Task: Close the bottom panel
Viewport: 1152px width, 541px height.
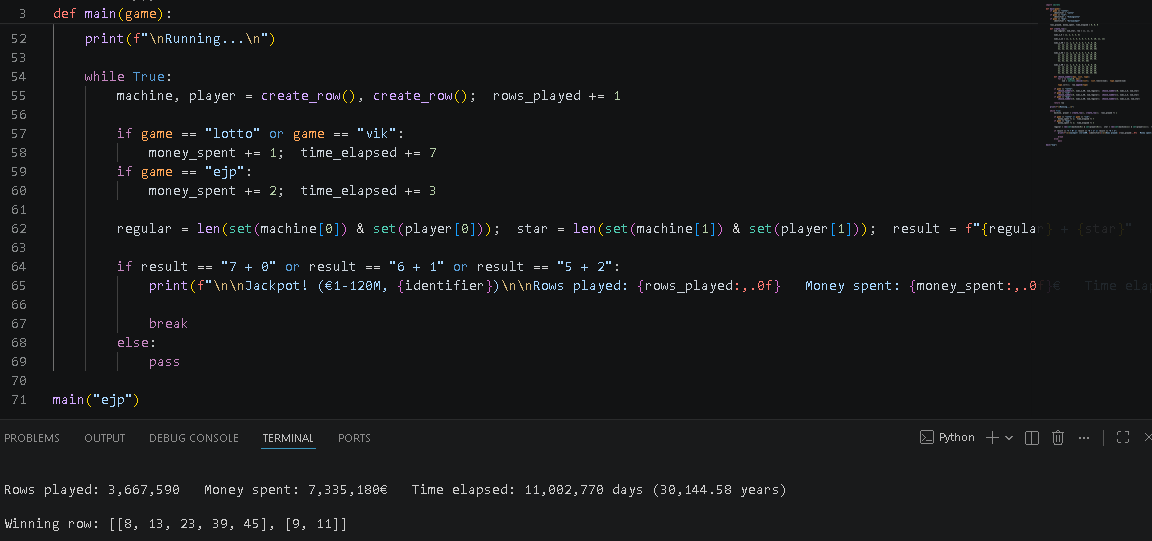Action: [1148, 437]
